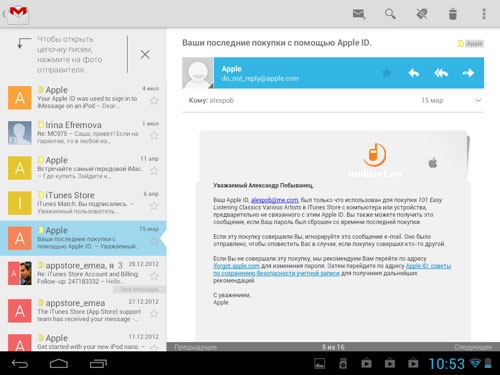Open alexpob@me.com link in body
This screenshot has width=500, height=375.
coord(274,200)
